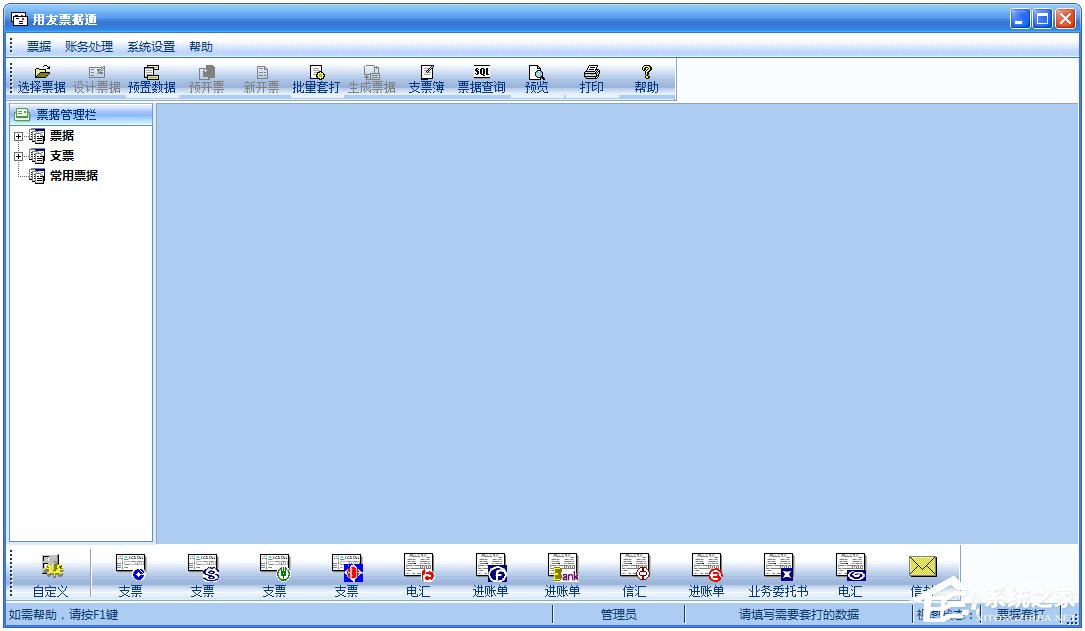
Task: Expand the 支票 tree node
Action: [x=18, y=156]
